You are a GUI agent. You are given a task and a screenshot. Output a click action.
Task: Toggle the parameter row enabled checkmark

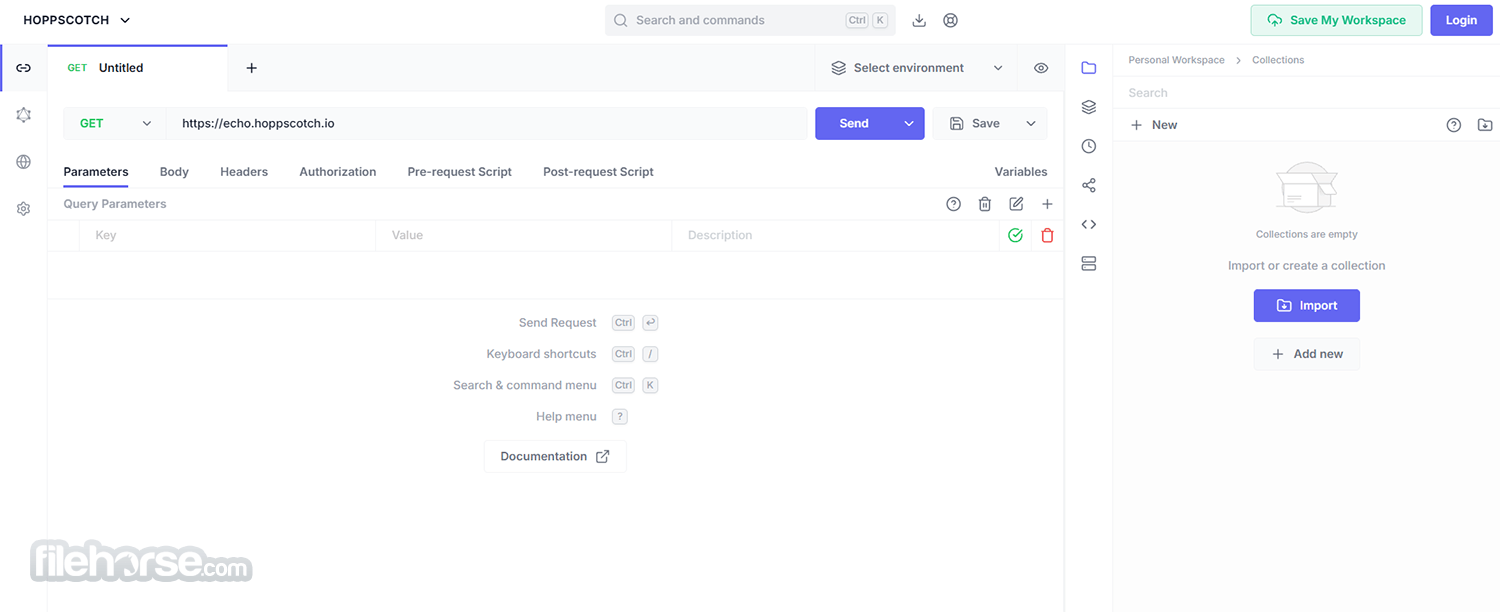tap(1016, 235)
